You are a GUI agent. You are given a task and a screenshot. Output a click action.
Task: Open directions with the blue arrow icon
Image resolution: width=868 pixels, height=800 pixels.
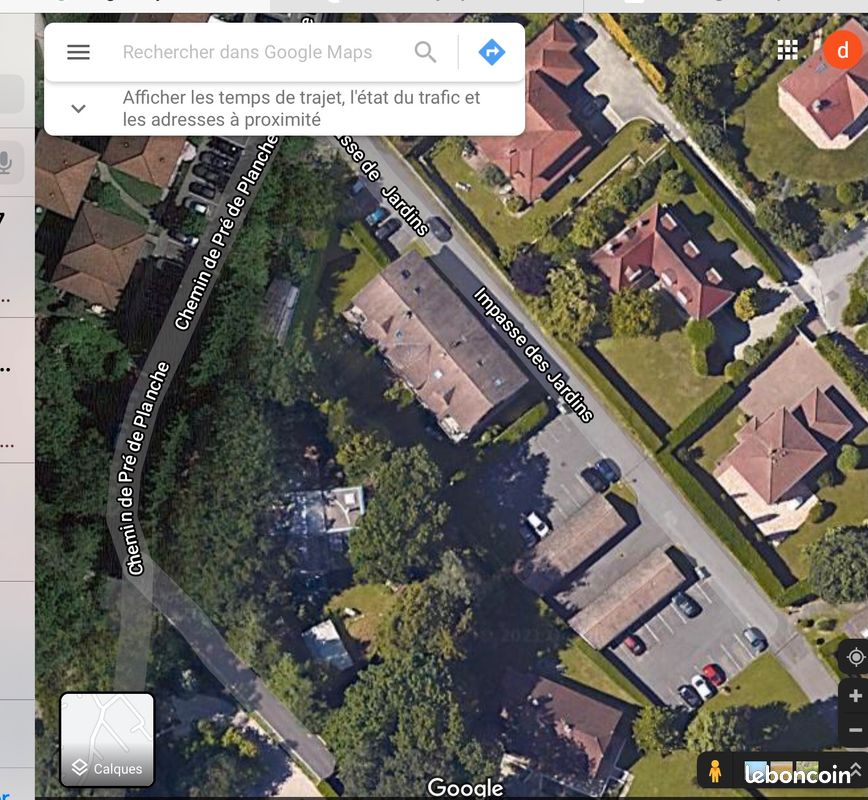point(492,52)
